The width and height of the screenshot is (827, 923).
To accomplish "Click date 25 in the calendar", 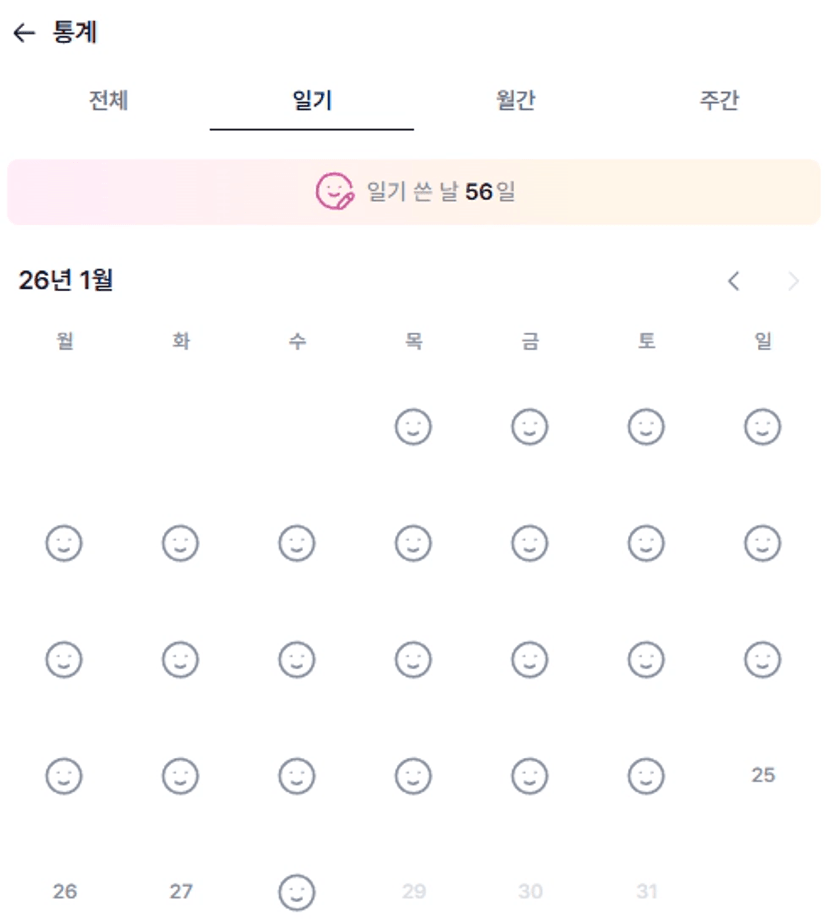I will click(x=763, y=775).
